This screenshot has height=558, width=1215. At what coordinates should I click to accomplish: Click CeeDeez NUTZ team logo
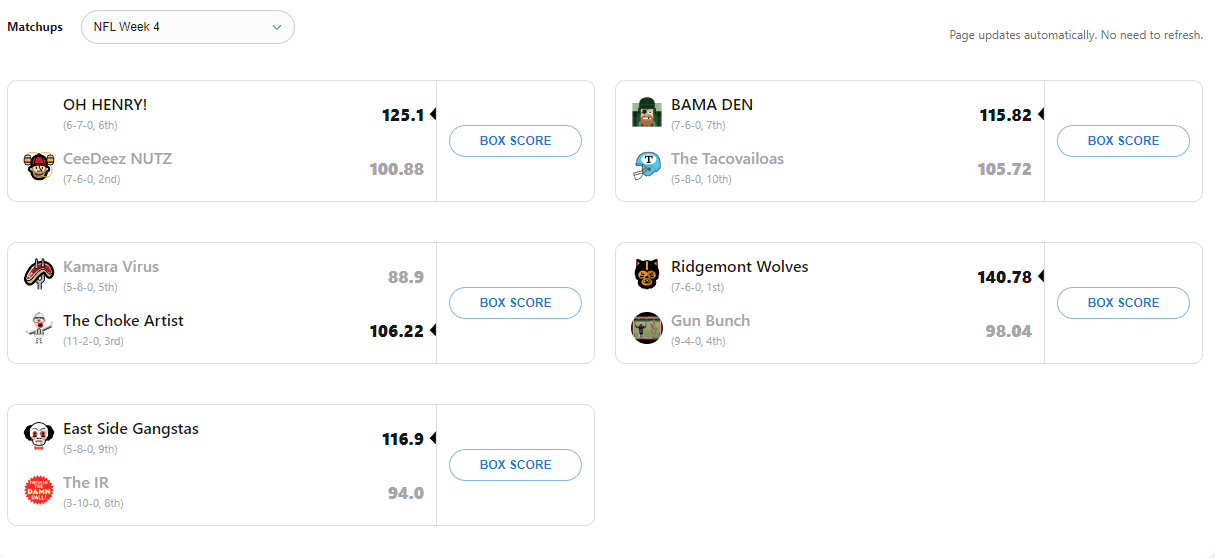[x=38, y=166]
